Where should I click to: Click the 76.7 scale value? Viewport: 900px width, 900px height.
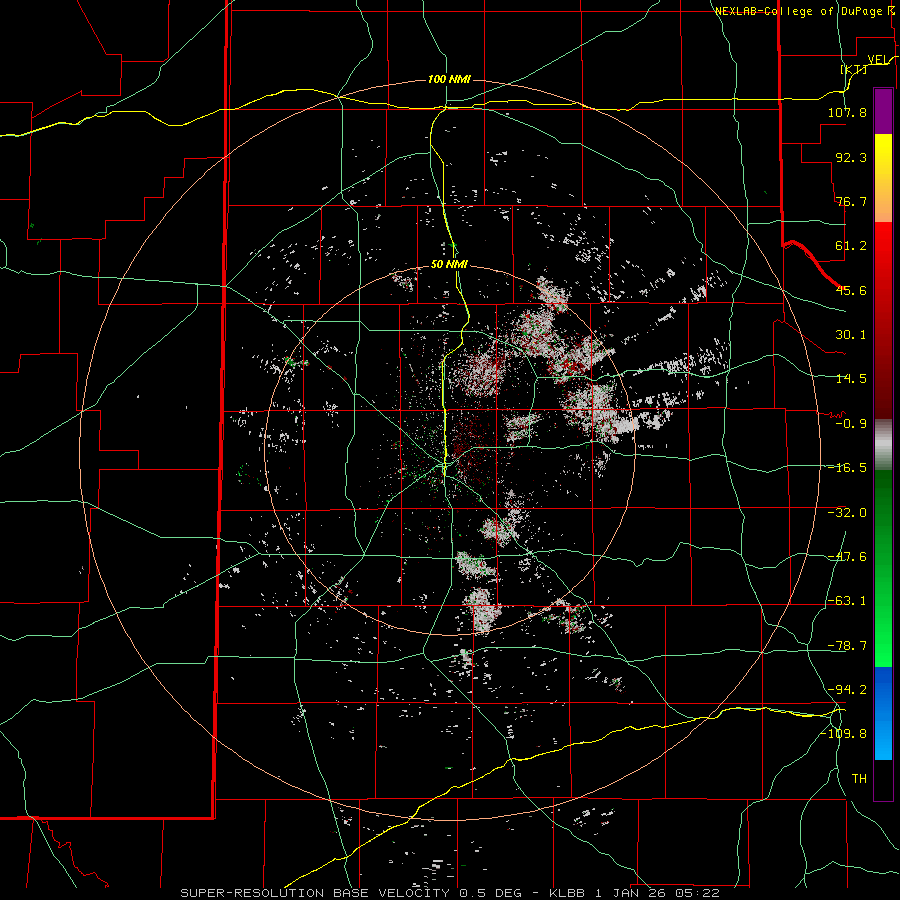(x=851, y=201)
